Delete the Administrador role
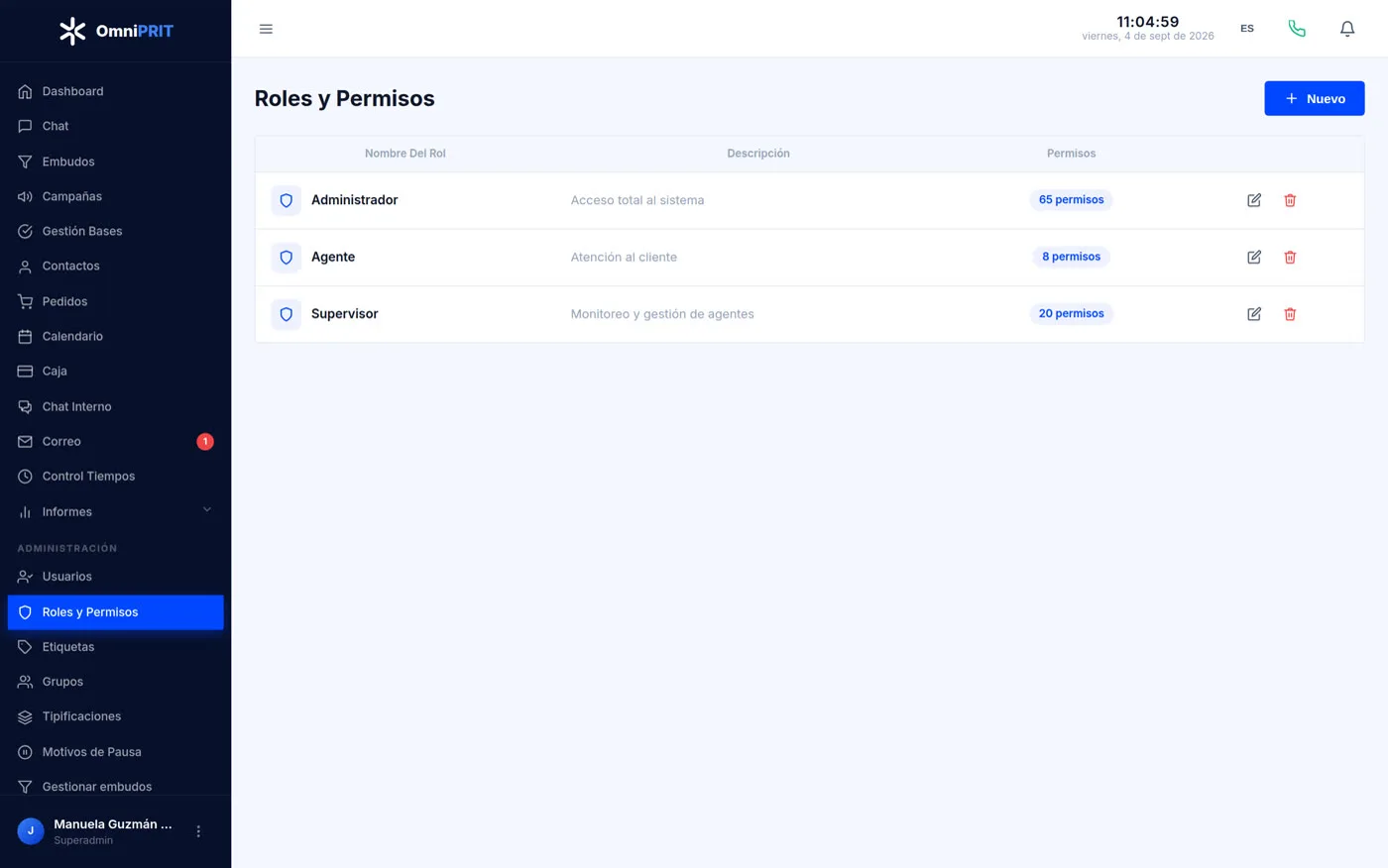1388x868 pixels. pyautogui.click(x=1290, y=200)
